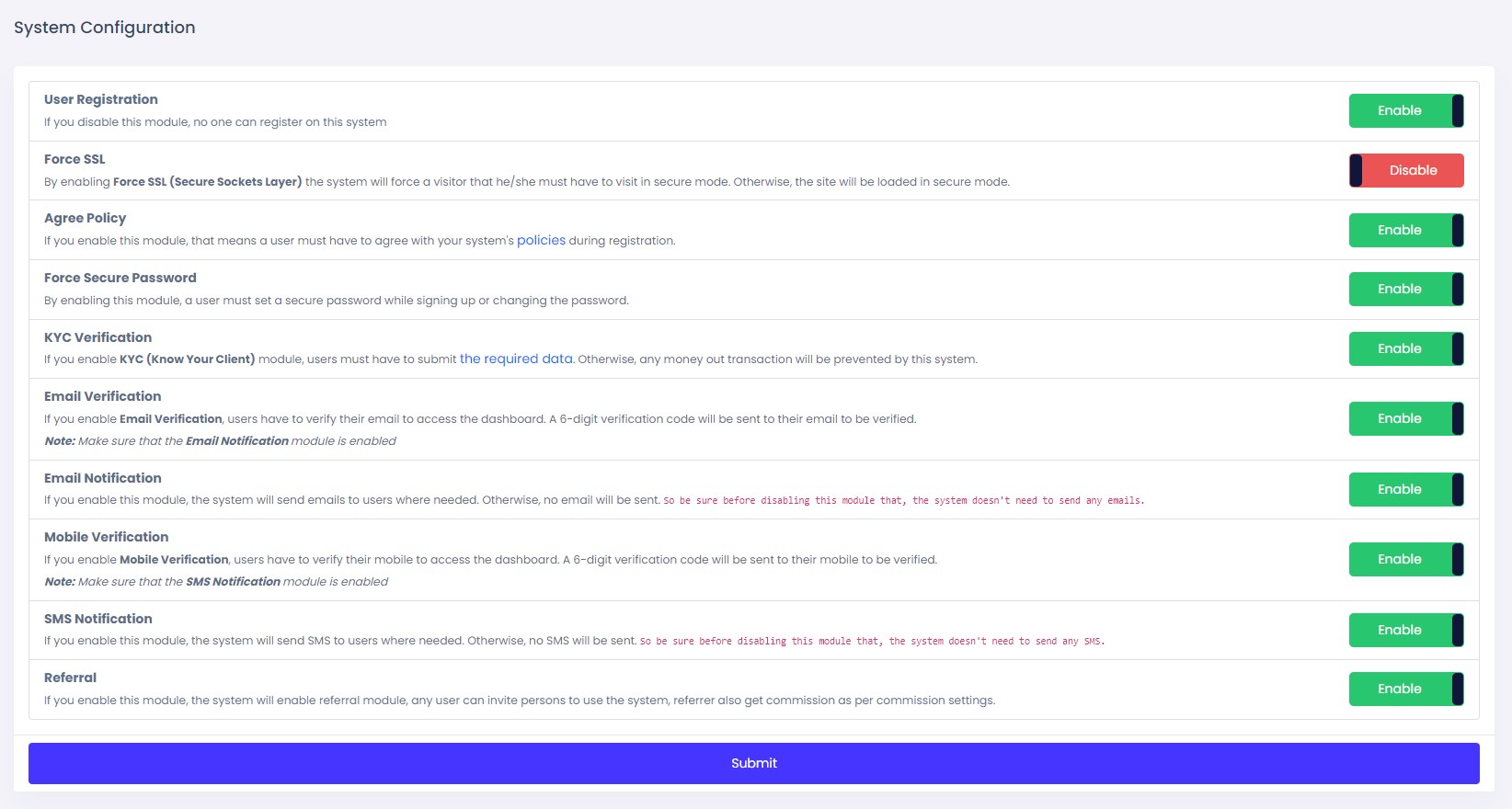Disable the KYC Verification toggle
The width and height of the screenshot is (1512, 809).
click(x=1405, y=349)
